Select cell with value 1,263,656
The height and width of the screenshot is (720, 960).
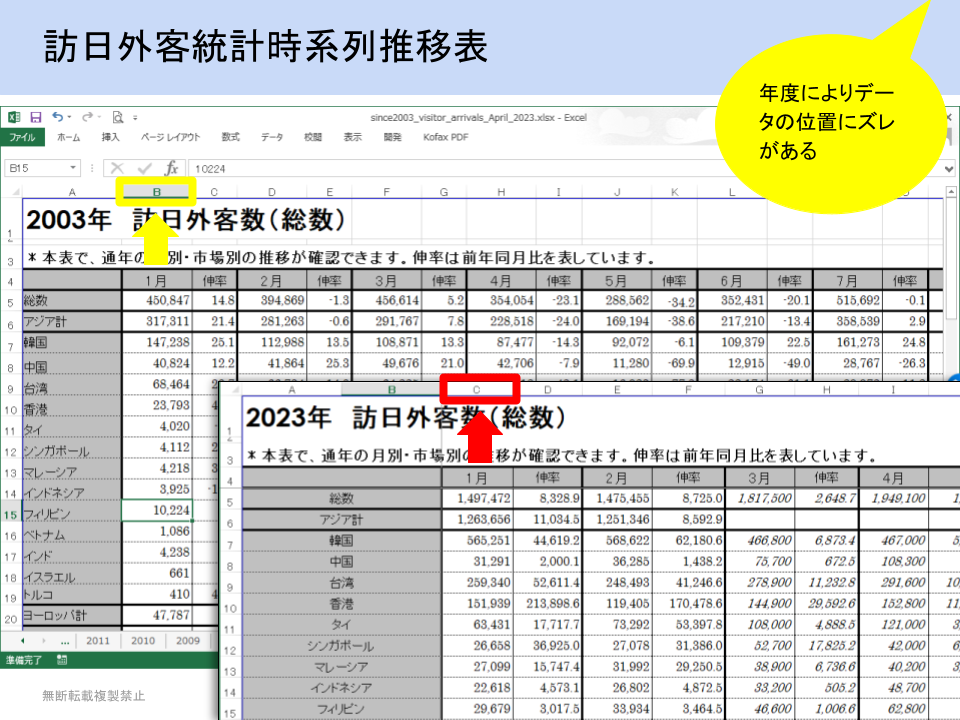(478, 519)
